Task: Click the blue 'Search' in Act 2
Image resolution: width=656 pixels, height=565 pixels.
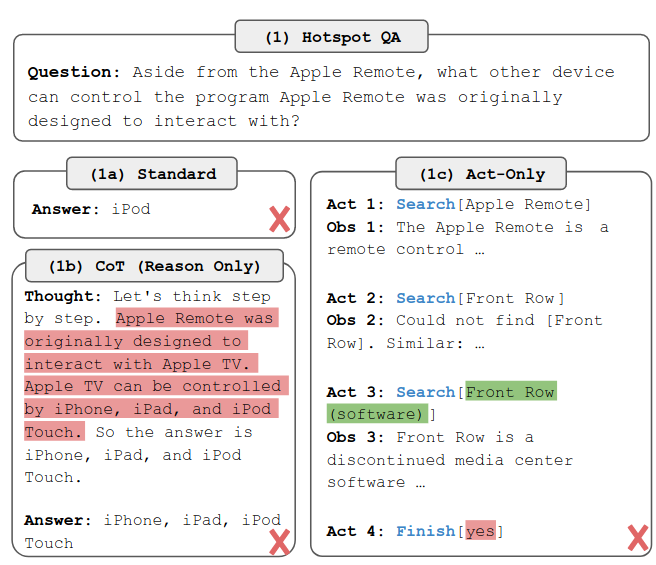Action: 425,298
